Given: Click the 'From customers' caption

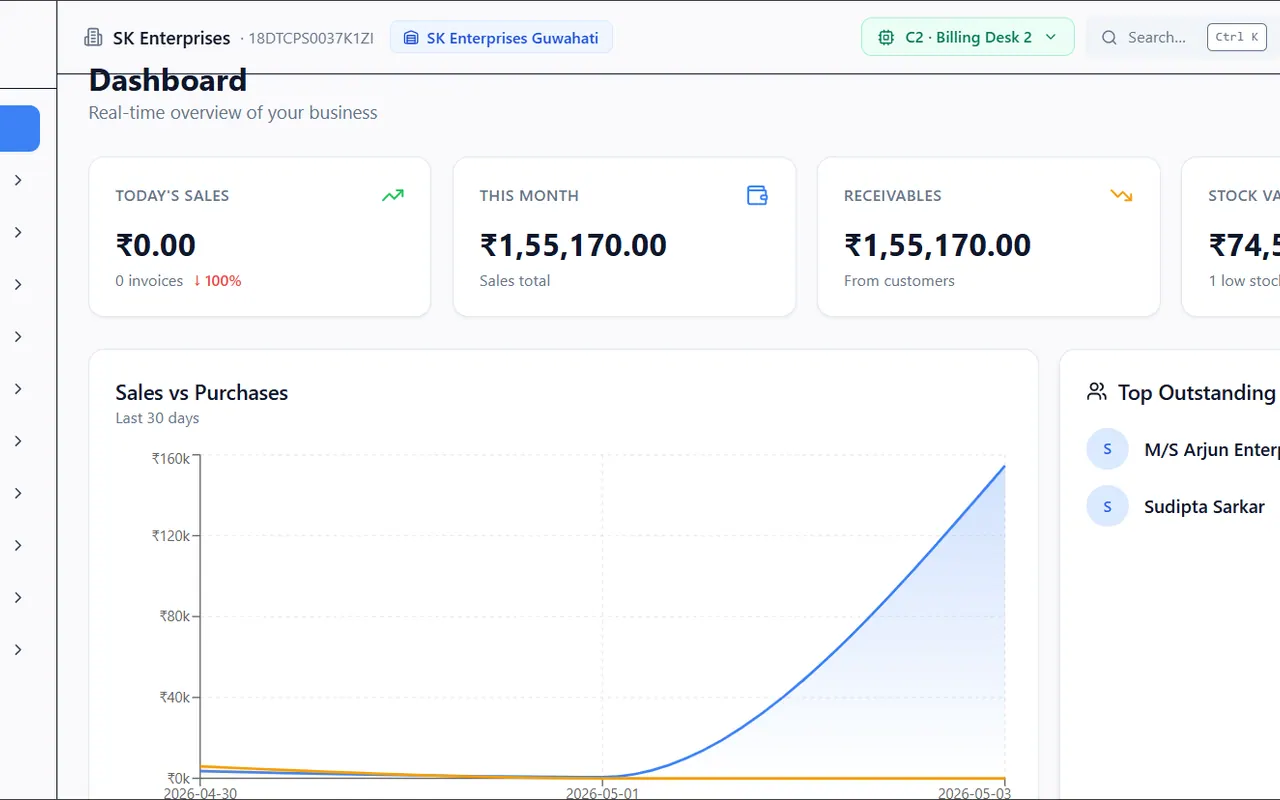Looking at the screenshot, I should (x=899, y=281).
